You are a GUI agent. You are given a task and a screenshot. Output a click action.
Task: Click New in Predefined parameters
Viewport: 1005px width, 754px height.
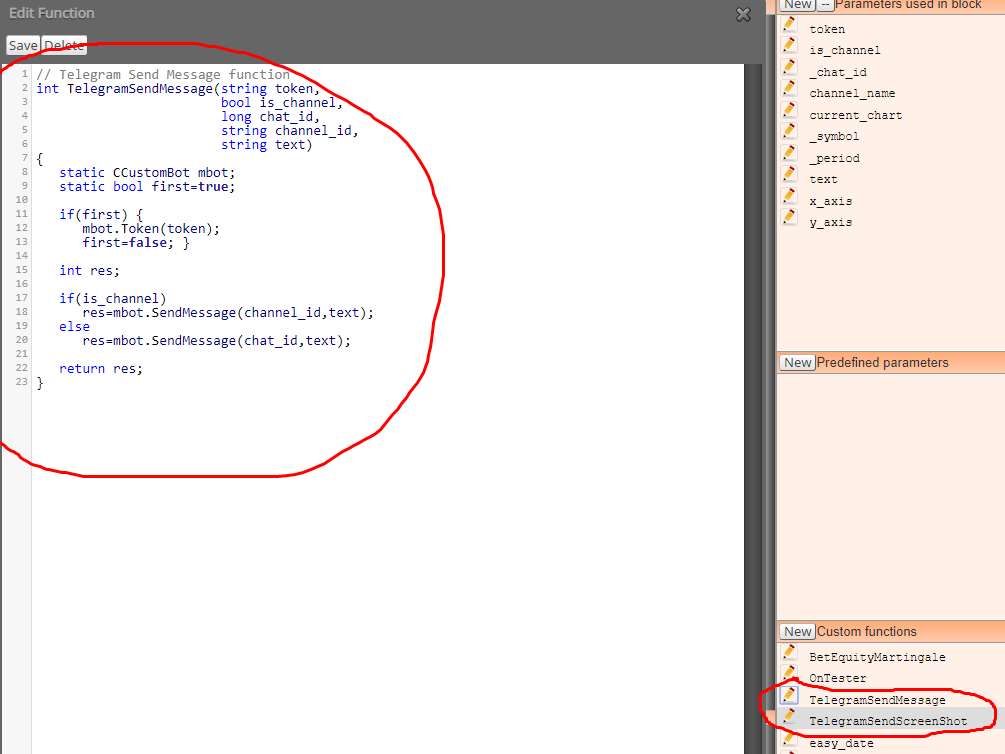click(798, 363)
